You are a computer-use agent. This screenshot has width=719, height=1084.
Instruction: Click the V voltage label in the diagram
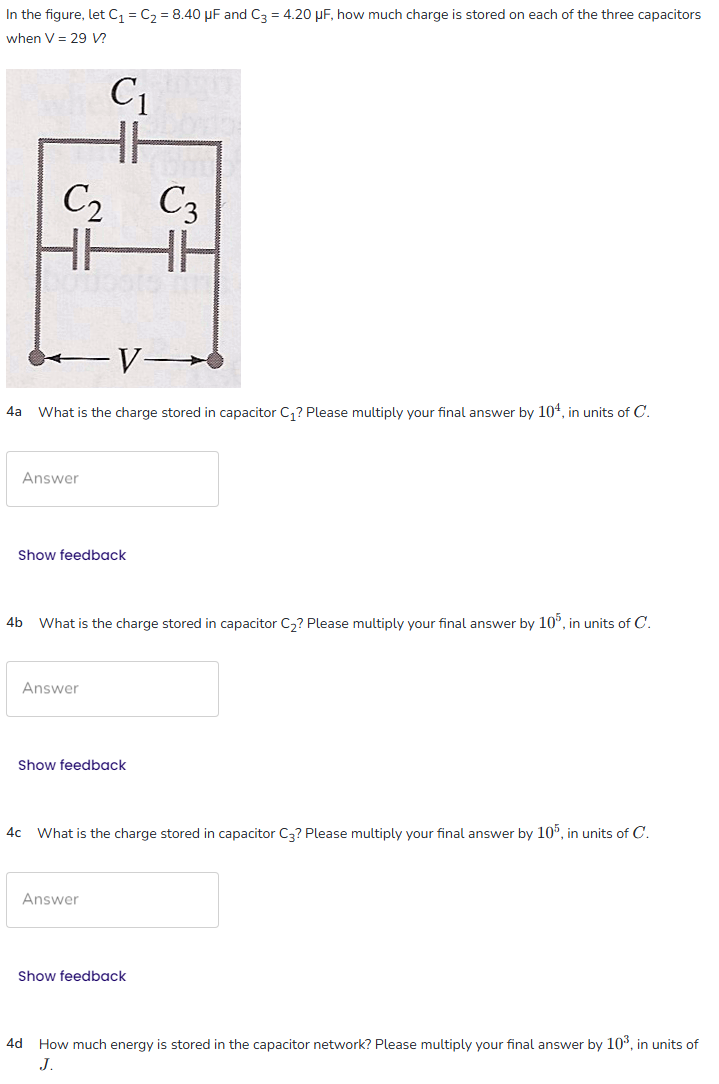coord(124,358)
